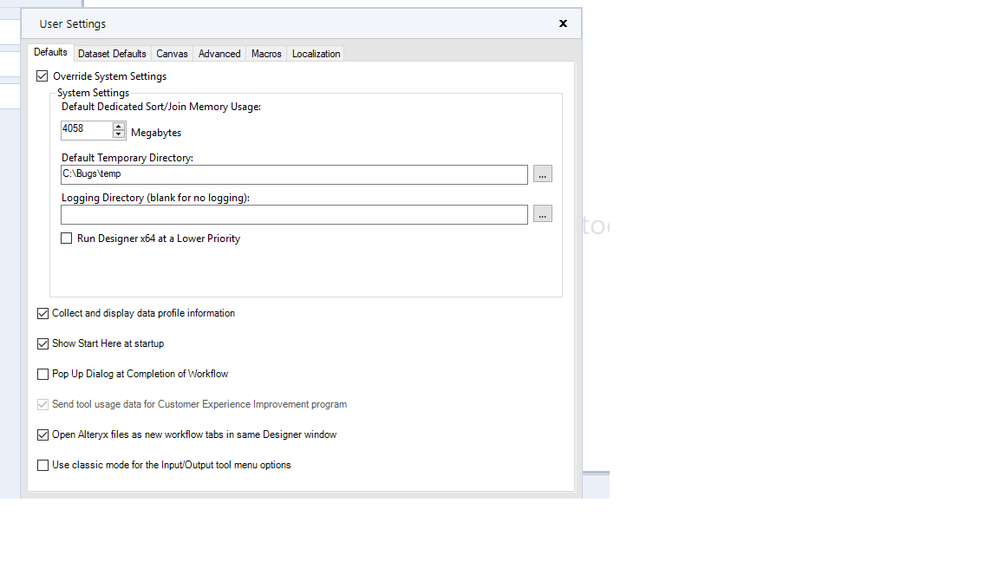Click the Default Temporary Directory field

pos(294,175)
